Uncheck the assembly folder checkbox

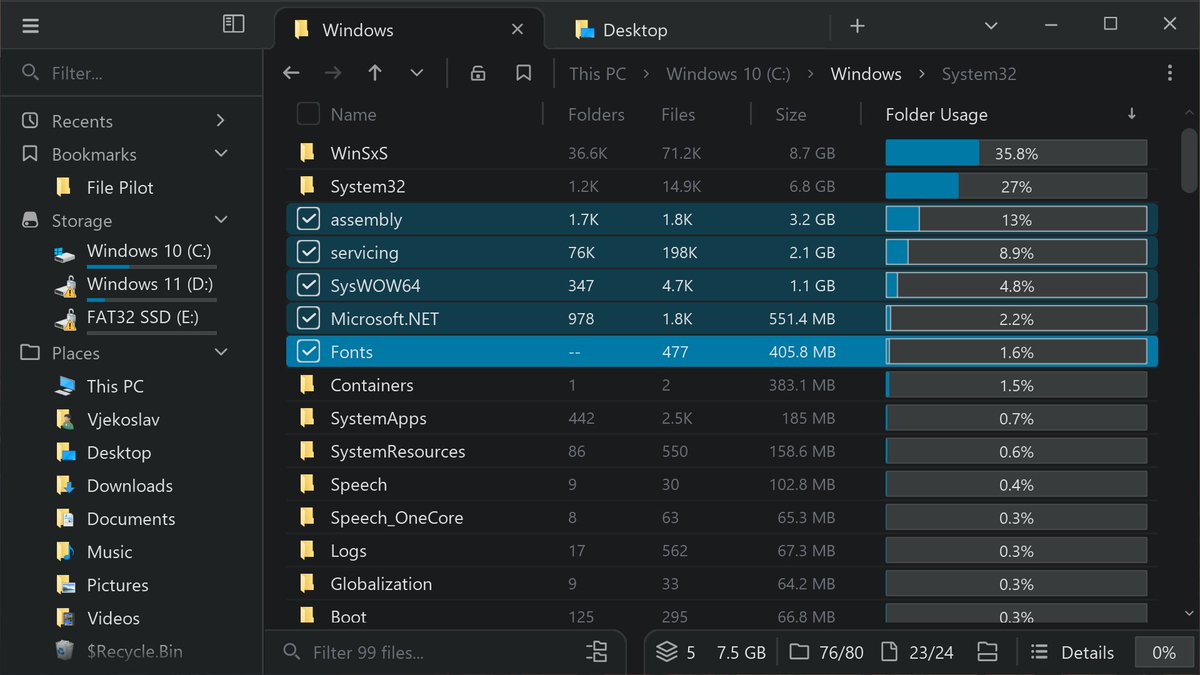point(308,220)
